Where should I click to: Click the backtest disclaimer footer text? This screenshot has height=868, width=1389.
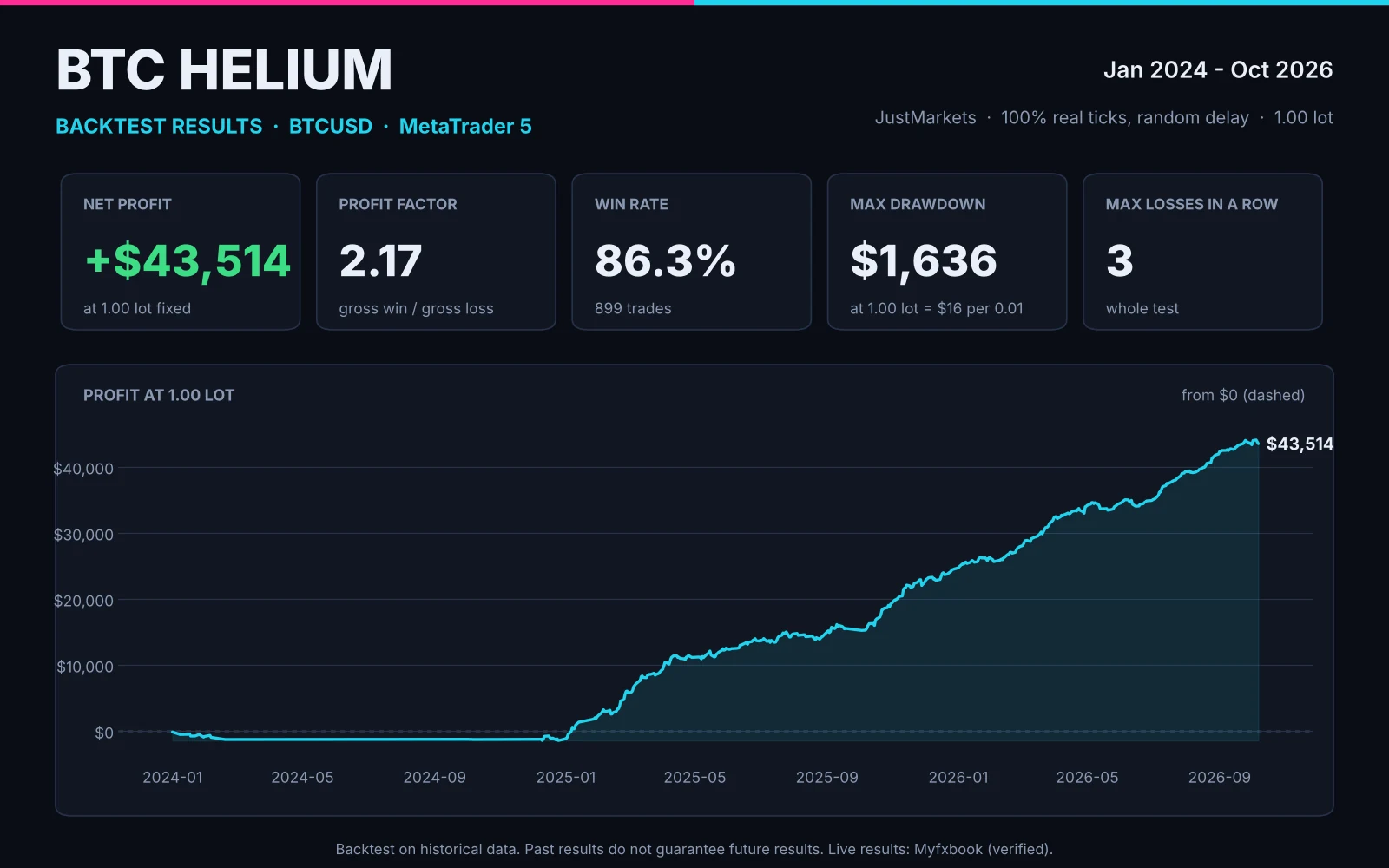[694, 849]
